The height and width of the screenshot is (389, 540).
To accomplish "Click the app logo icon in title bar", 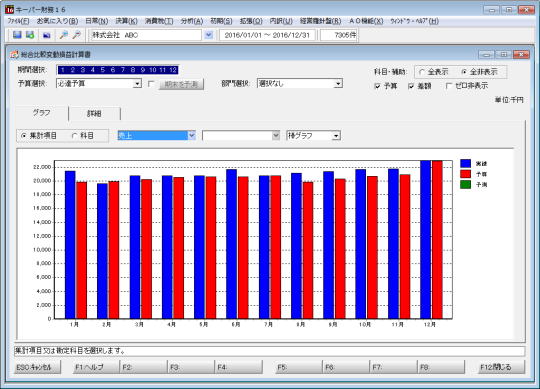I will tap(10, 9).
